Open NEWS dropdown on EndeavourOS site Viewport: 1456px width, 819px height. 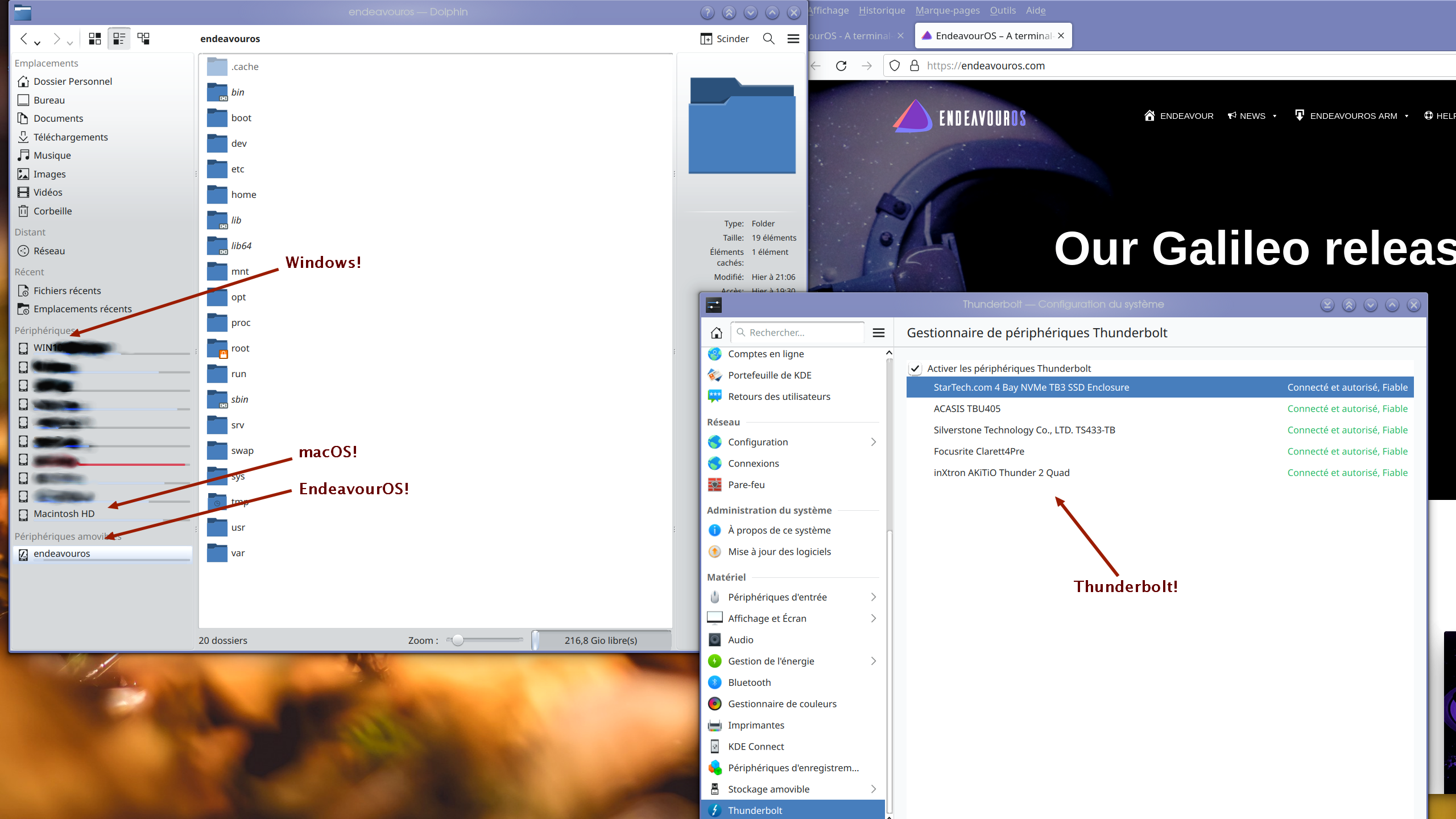click(1252, 116)
